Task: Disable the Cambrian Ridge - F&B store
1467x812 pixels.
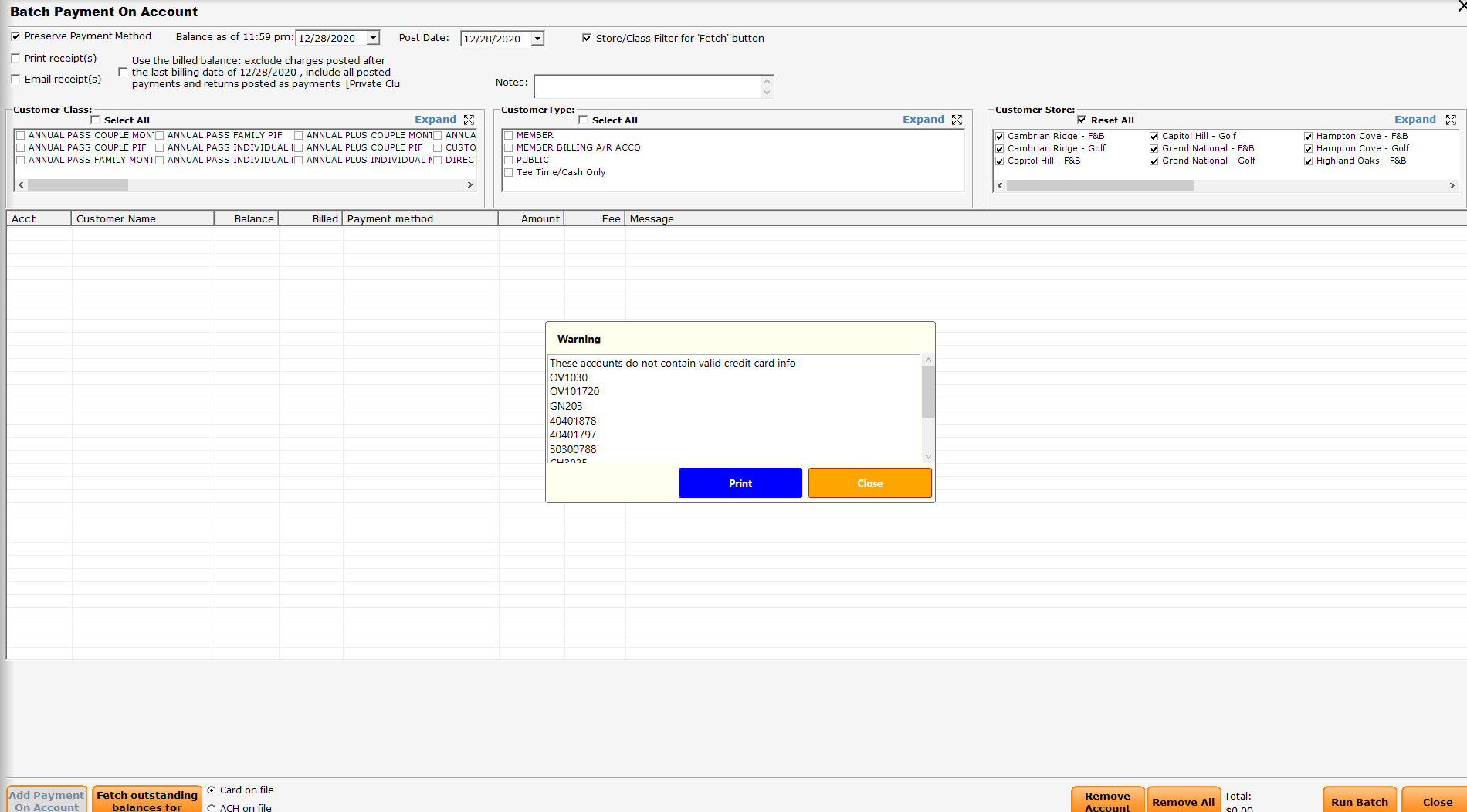Action: [x=1000, y=136]
